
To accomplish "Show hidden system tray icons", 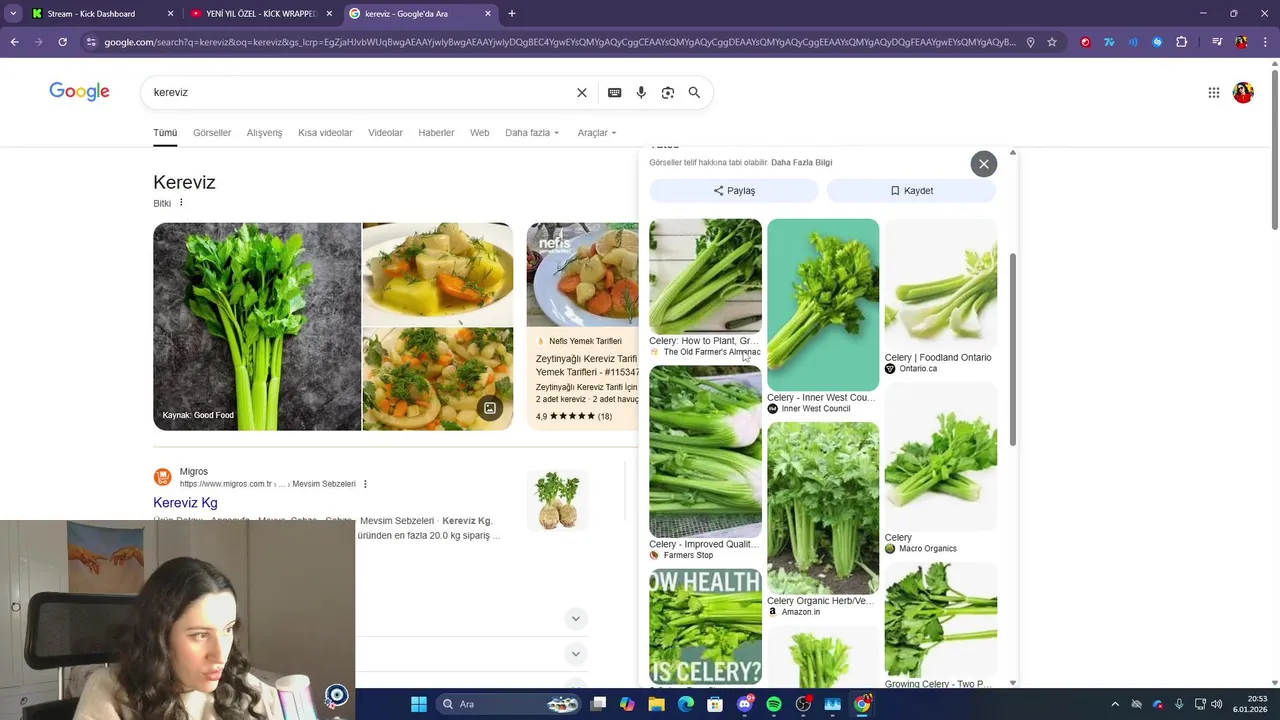I will coord(1115,704).
